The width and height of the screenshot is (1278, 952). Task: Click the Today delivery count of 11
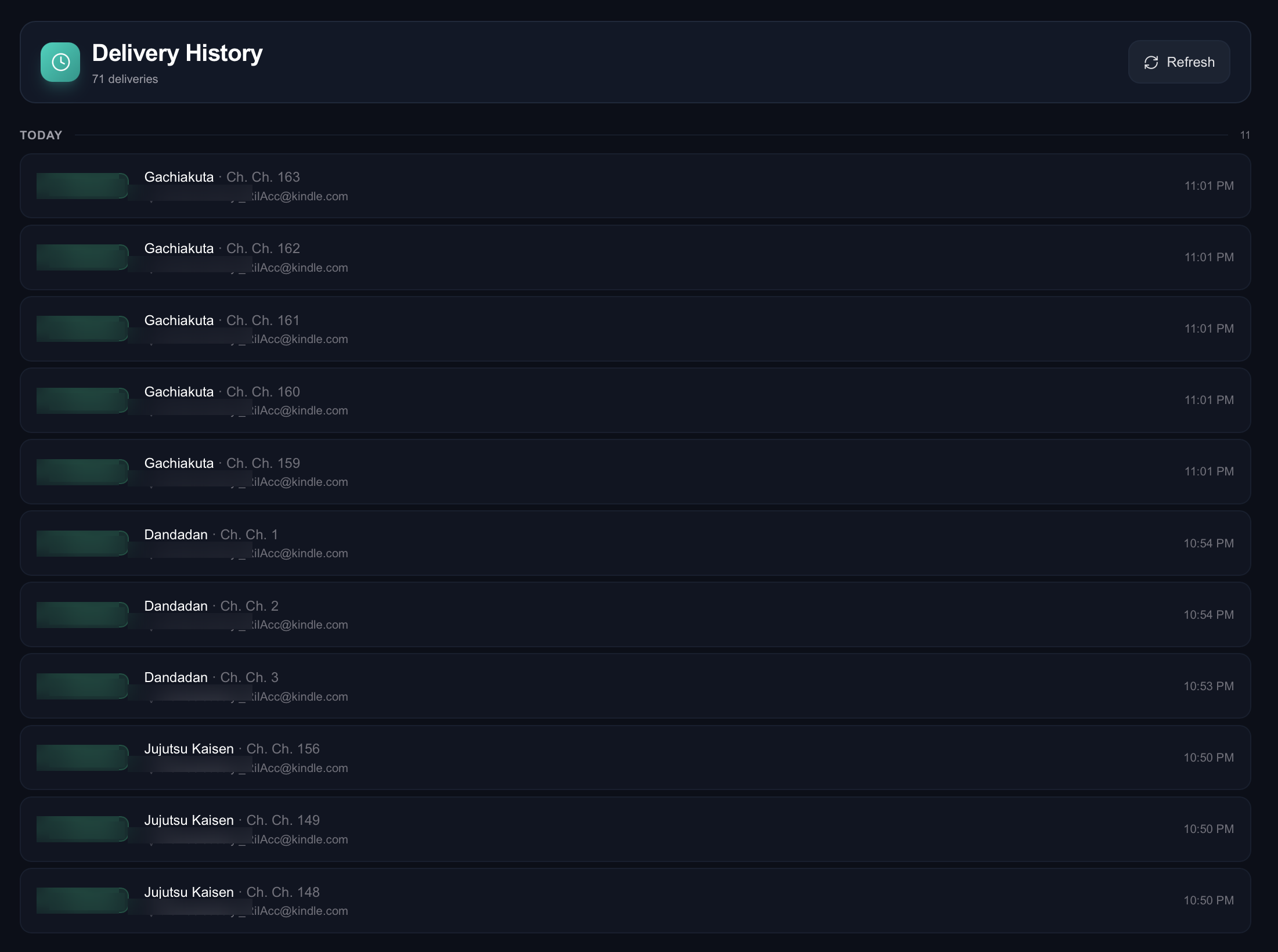click(1245, 135)
